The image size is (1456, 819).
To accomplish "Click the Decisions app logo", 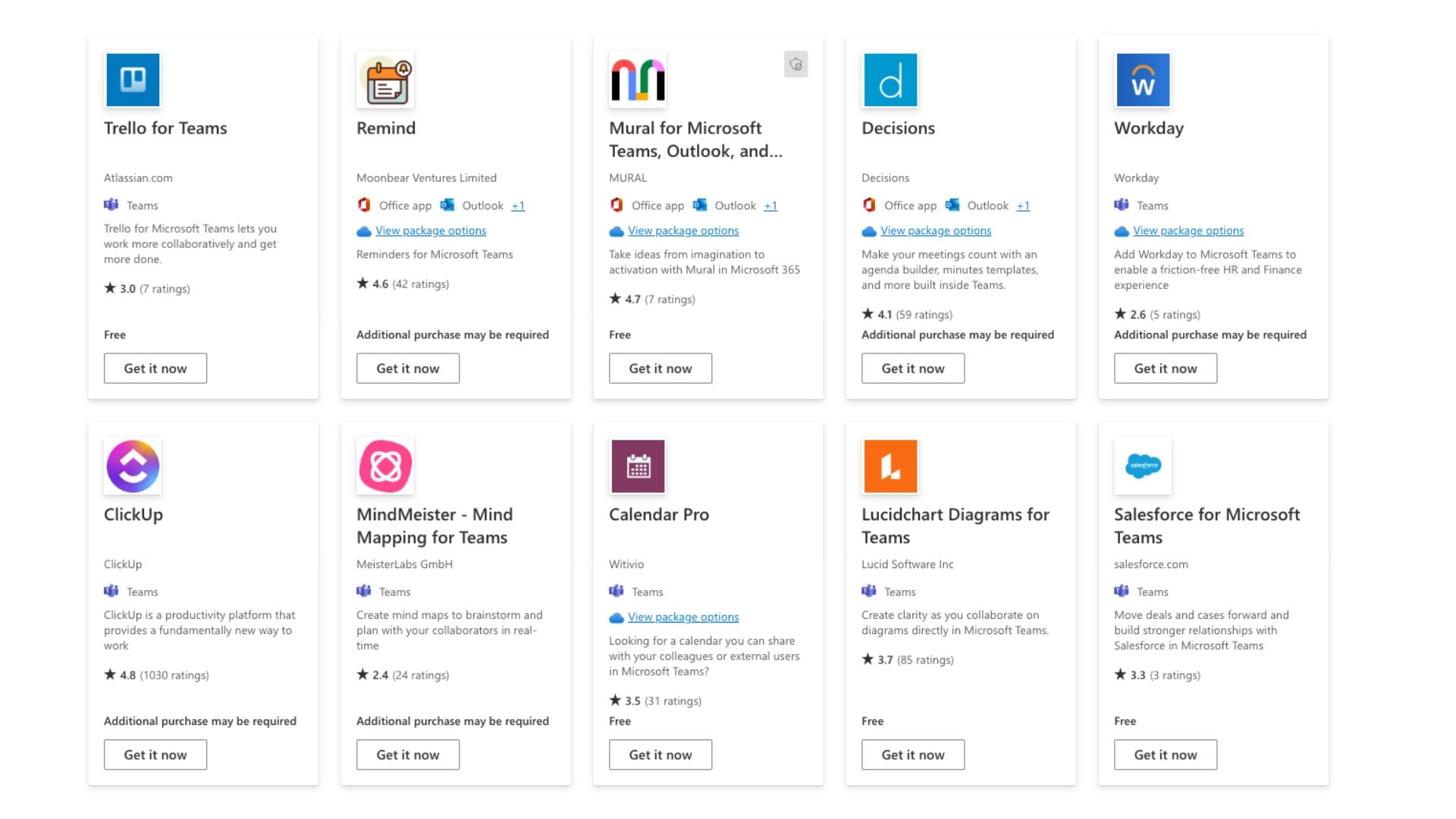I will click(890, 80).
